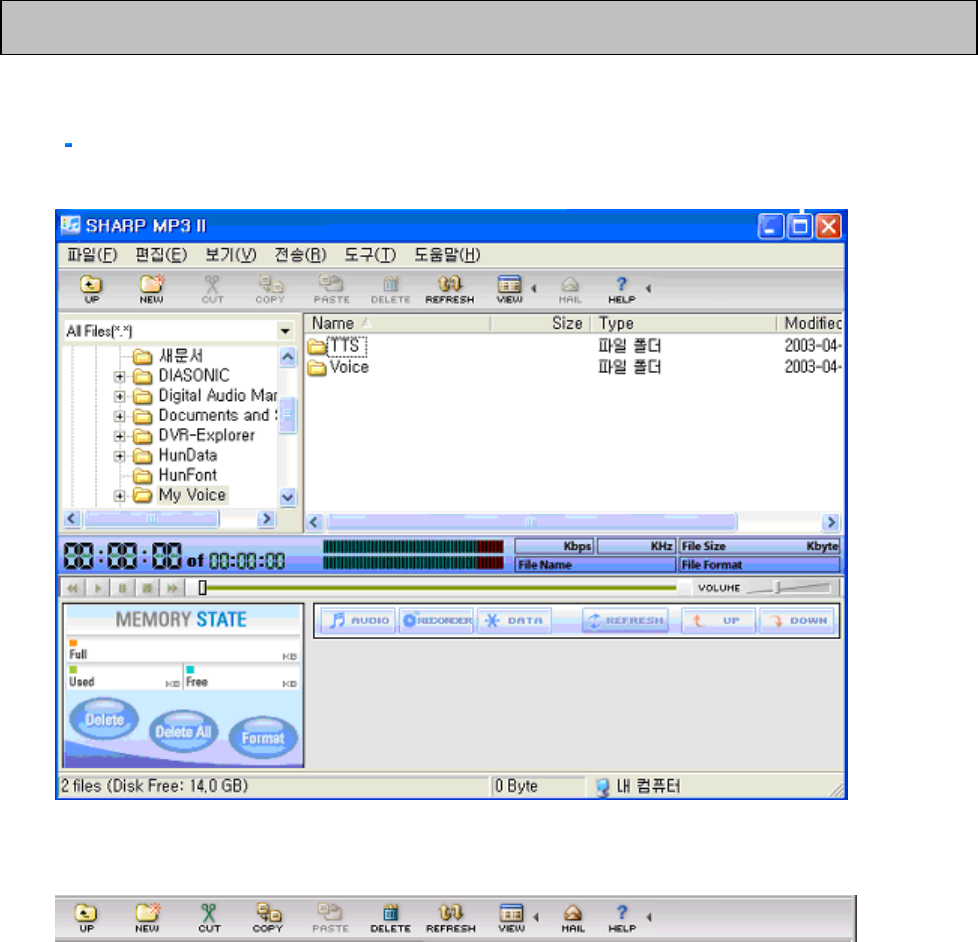
Task: Click file list horizontal scroll right arrow
Action: pos(831,522)
